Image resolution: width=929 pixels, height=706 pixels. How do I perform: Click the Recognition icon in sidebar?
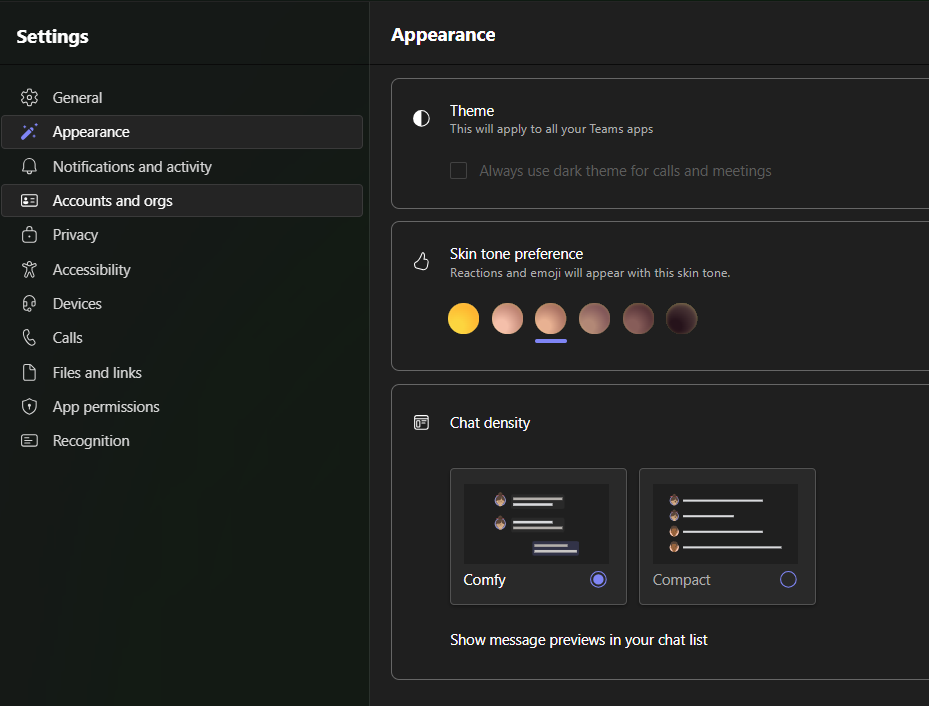coord(29,441)
